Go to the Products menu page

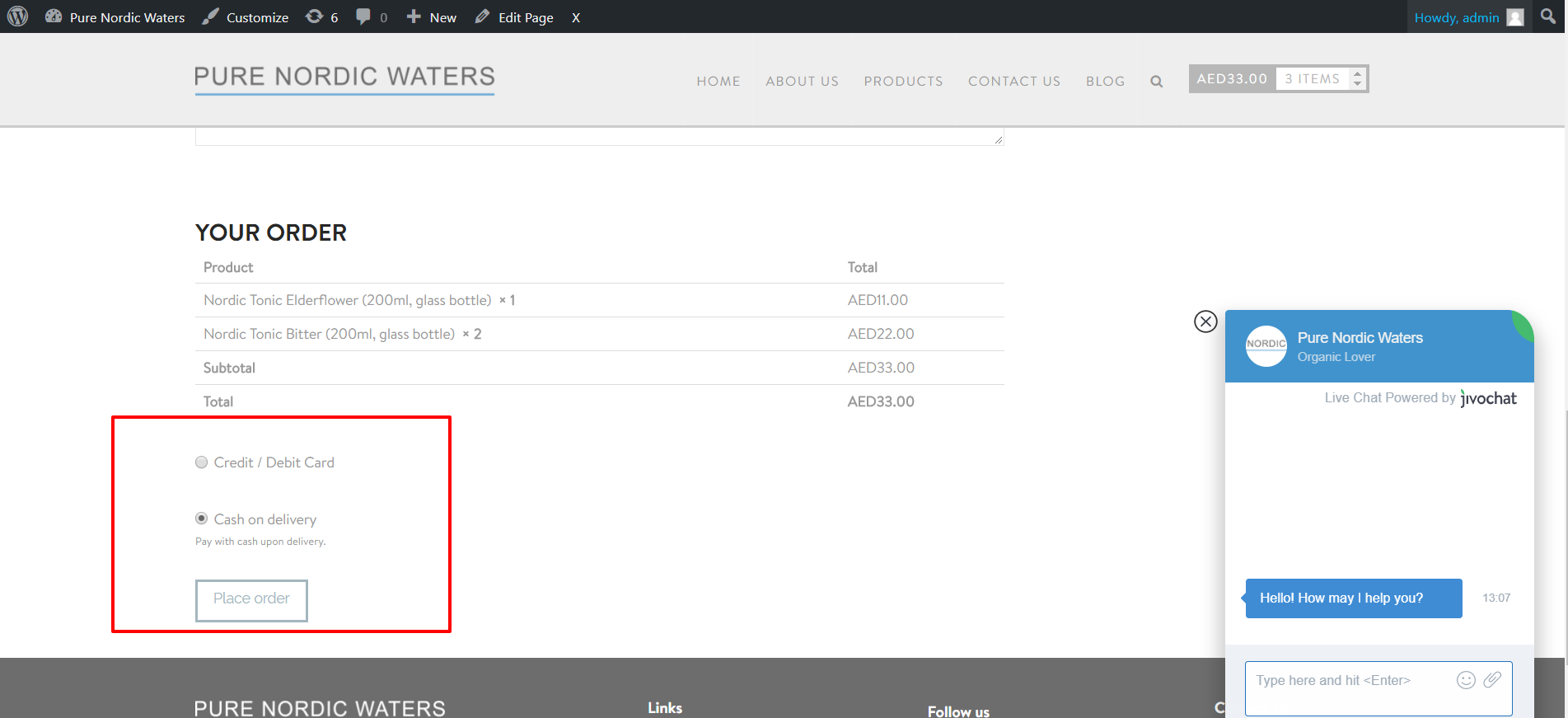[903, 81]
